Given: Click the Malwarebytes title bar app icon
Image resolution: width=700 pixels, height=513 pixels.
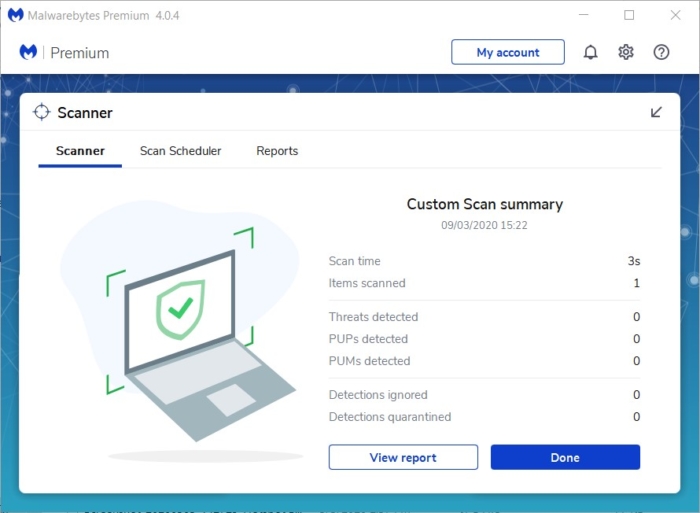Looking at the screenshot, I should (16, 15).
